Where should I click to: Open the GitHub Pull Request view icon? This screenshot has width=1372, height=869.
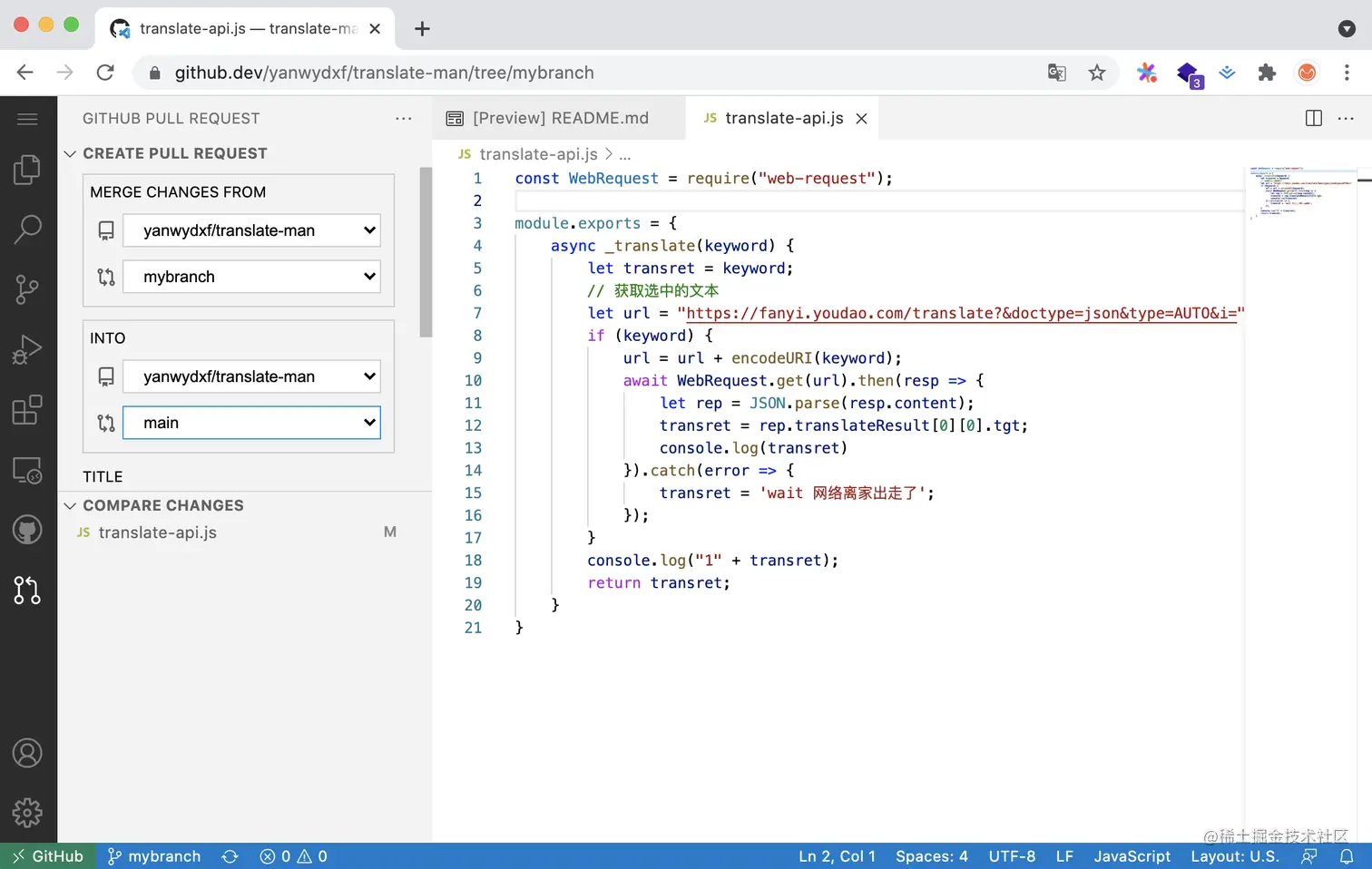27,590
